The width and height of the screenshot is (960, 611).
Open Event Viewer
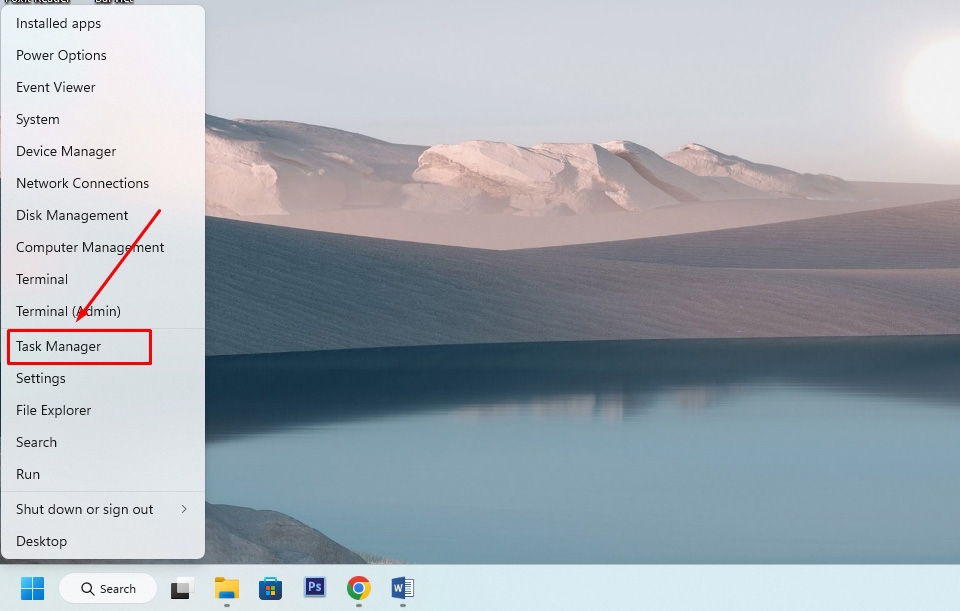[55, 87]
